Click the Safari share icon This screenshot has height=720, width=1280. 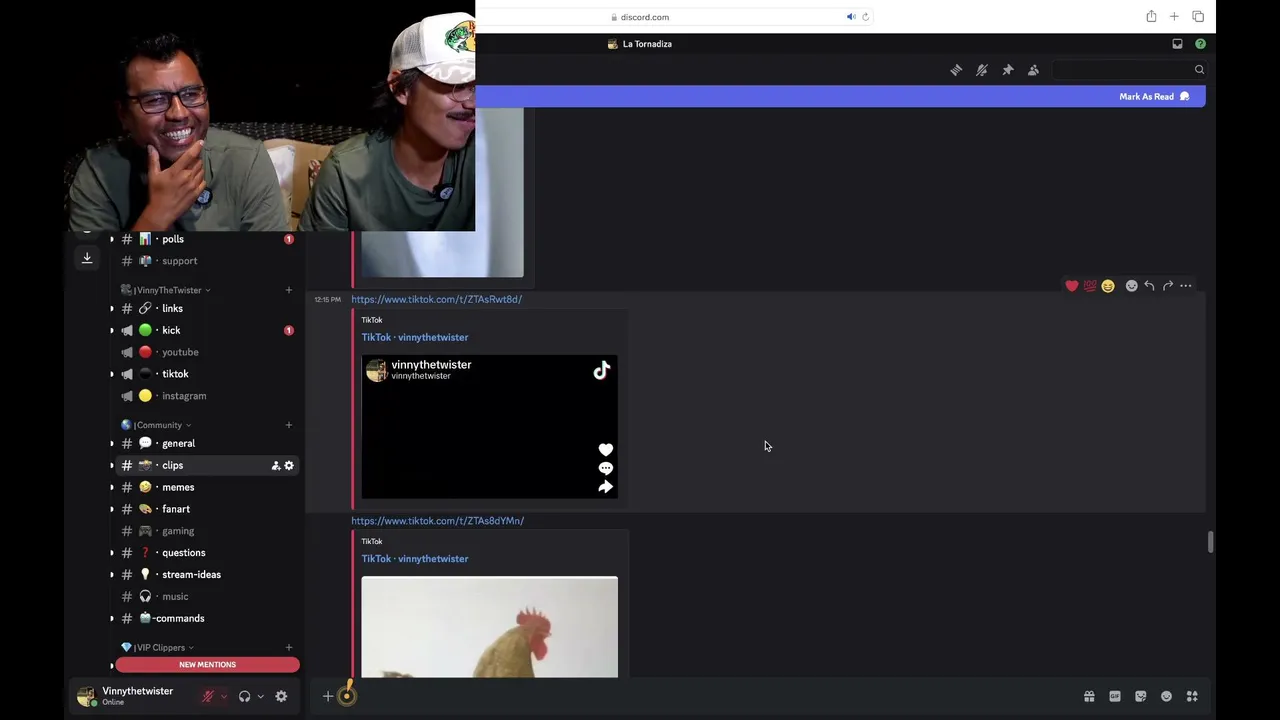(1151, 16)
